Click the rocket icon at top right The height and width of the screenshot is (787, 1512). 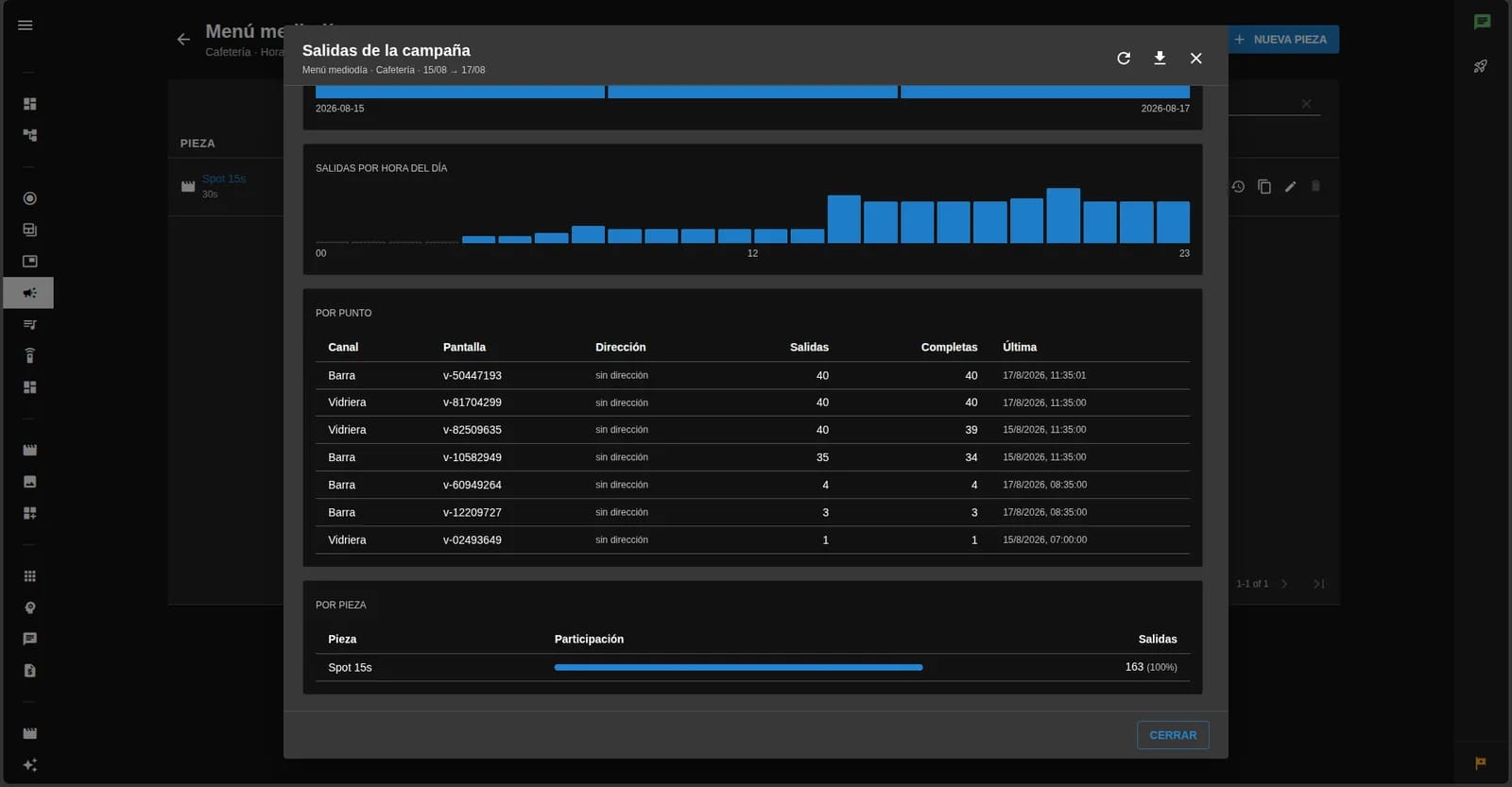1481,66
